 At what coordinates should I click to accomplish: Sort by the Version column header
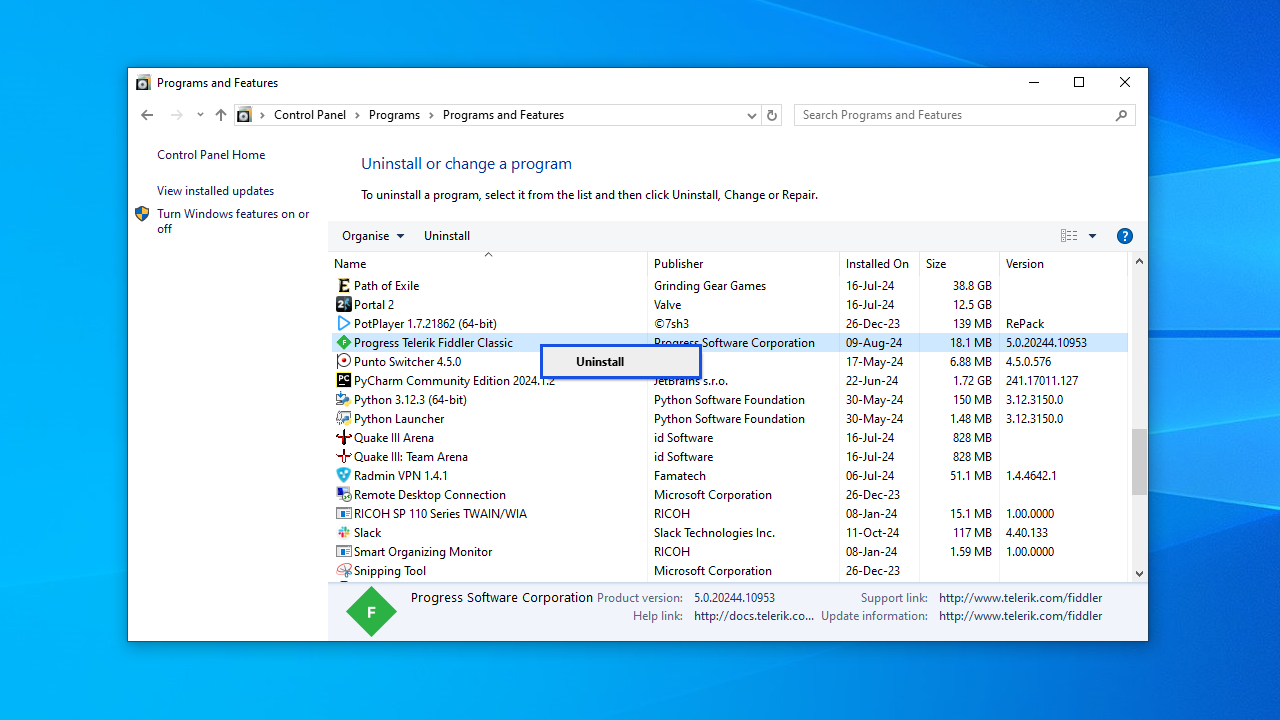[1063, 264]
